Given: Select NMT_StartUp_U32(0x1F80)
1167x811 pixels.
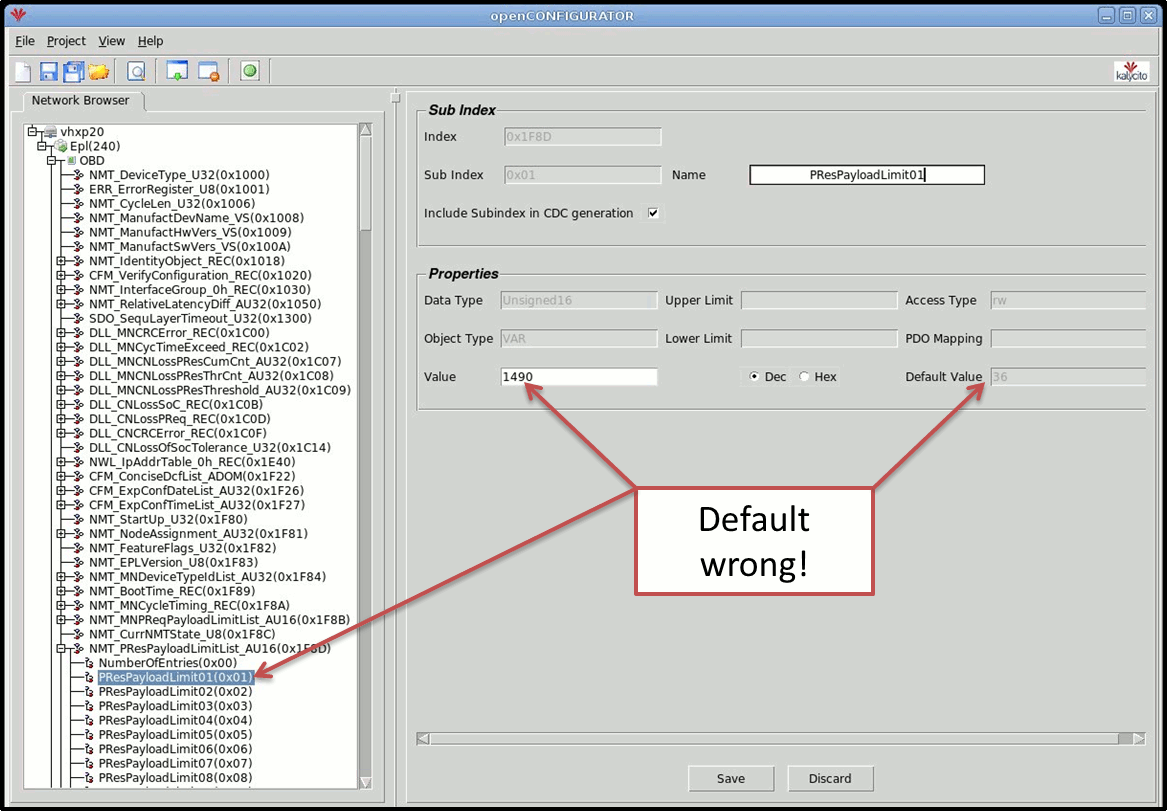Looking at the screenshot, I should coord(168,519).
